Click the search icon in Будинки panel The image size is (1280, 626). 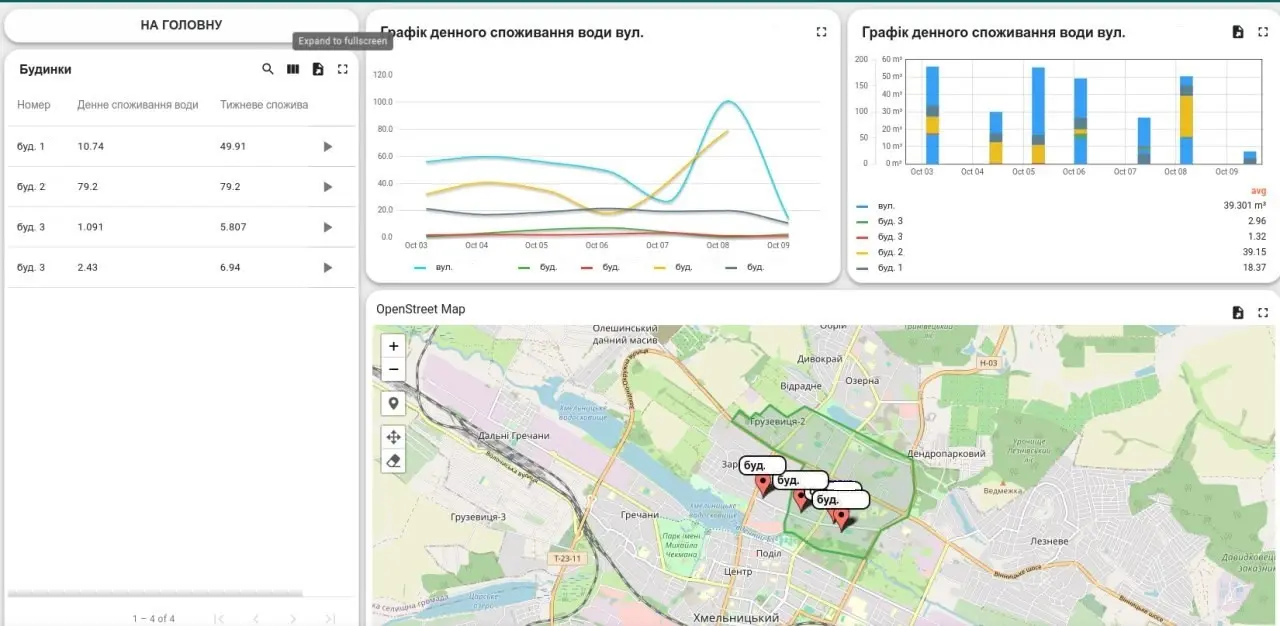click(268, 69)
